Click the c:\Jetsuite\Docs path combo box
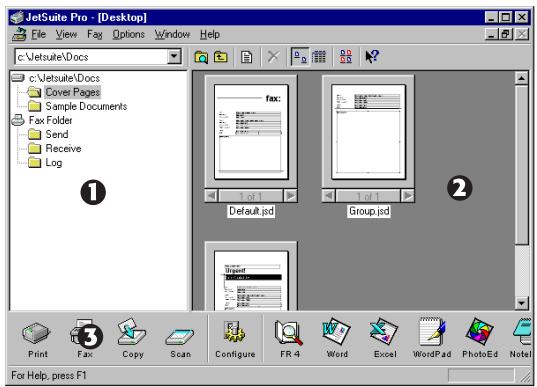The height and width of the screenshot is (387, 537). click(98, 57)
